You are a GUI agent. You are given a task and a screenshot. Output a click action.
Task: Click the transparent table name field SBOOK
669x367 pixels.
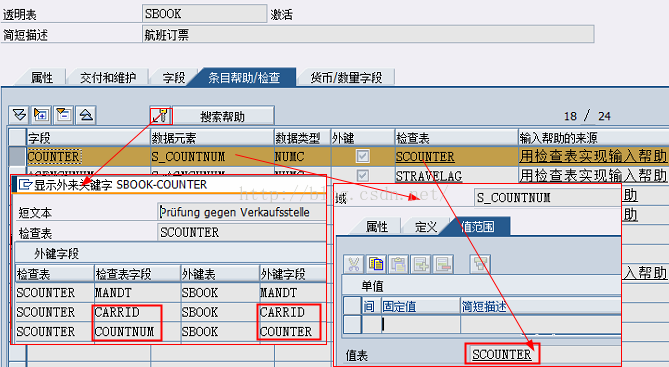coord(204,14)
